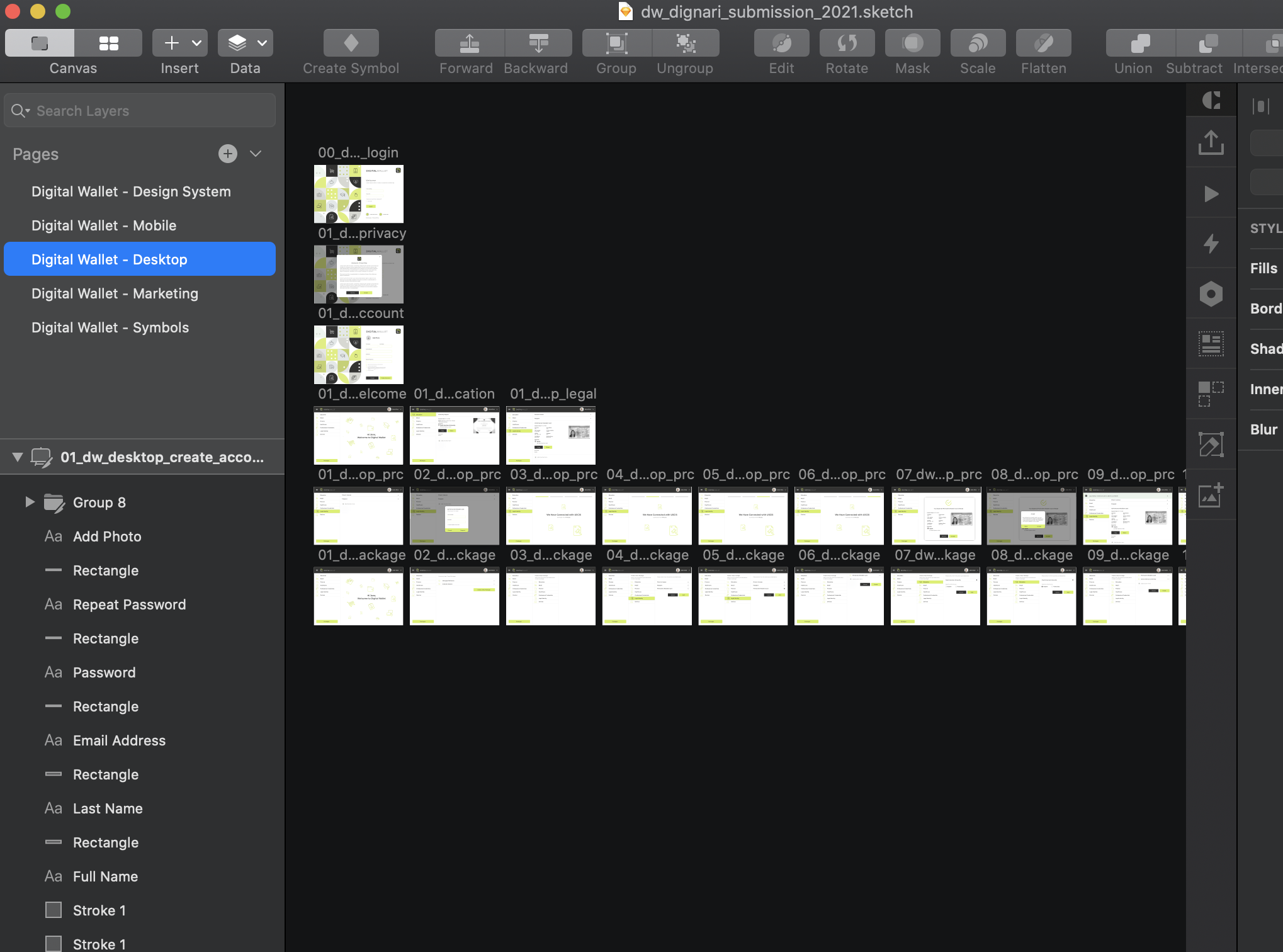Click the Mask tool icon
The height and width of the screenshot is (952, 1283).
pos(912,43)
